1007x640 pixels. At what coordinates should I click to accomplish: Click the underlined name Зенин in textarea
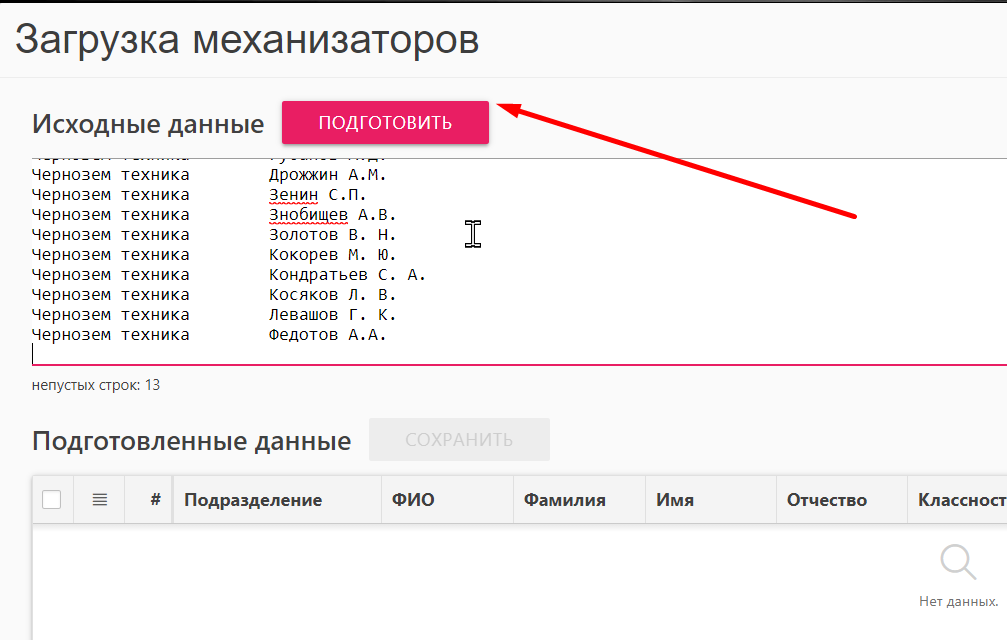[x=293, y=195]
